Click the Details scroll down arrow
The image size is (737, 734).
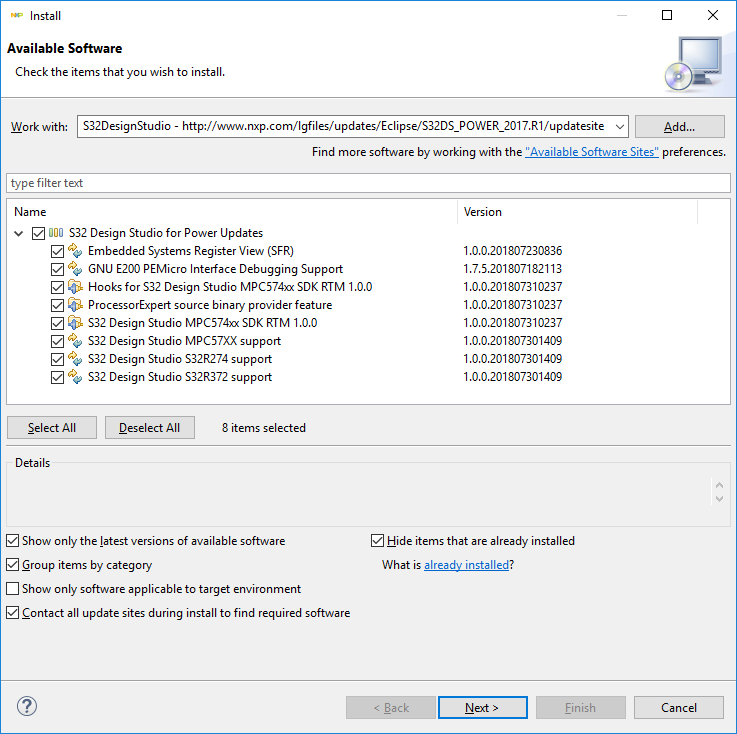[719, 497]
